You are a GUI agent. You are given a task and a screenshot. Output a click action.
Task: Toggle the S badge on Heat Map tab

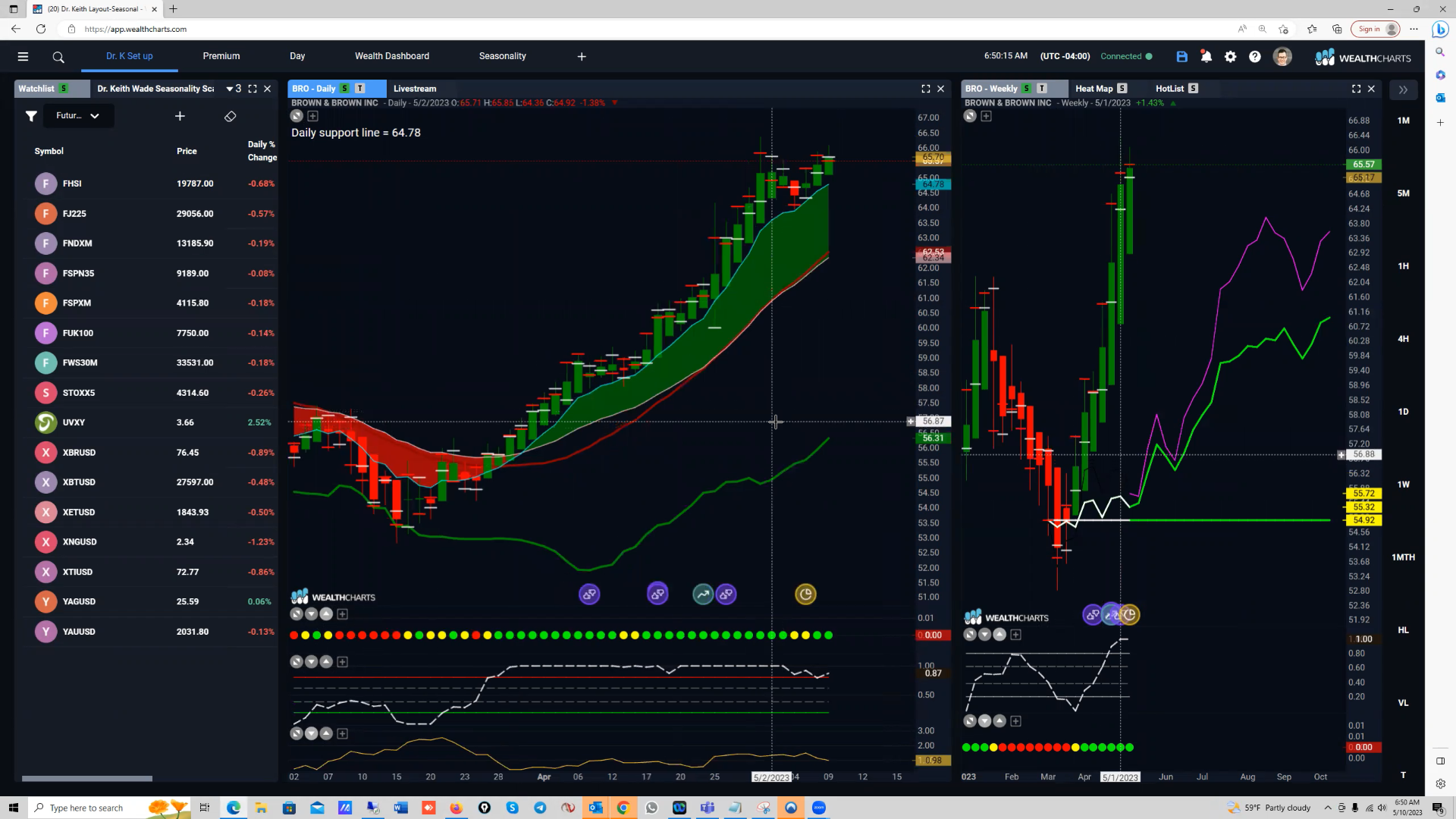point(1122,89)
